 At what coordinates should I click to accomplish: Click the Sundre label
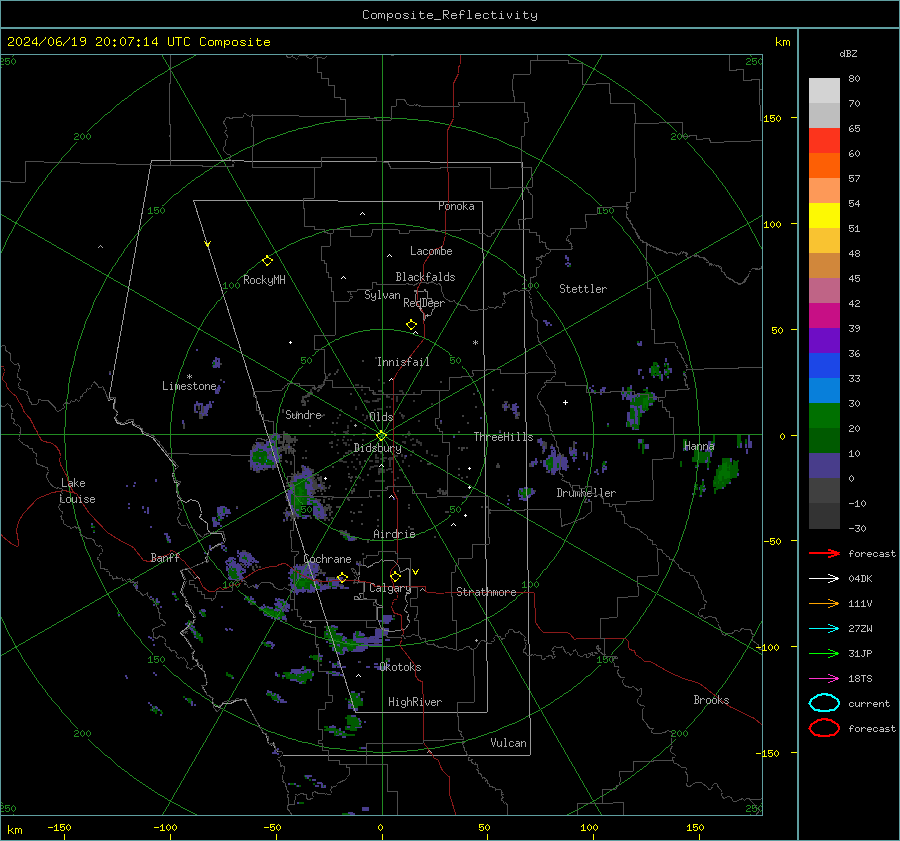[x=304, y=414]
